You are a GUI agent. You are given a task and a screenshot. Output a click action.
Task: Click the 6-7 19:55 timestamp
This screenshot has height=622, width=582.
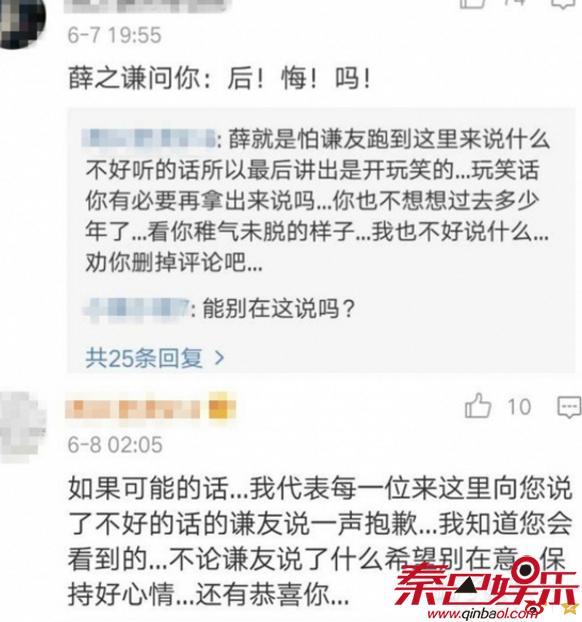115,35
